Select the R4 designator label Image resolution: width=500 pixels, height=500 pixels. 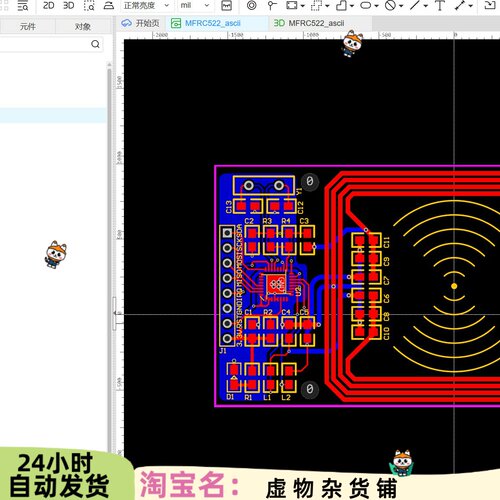tap(286, 221)
